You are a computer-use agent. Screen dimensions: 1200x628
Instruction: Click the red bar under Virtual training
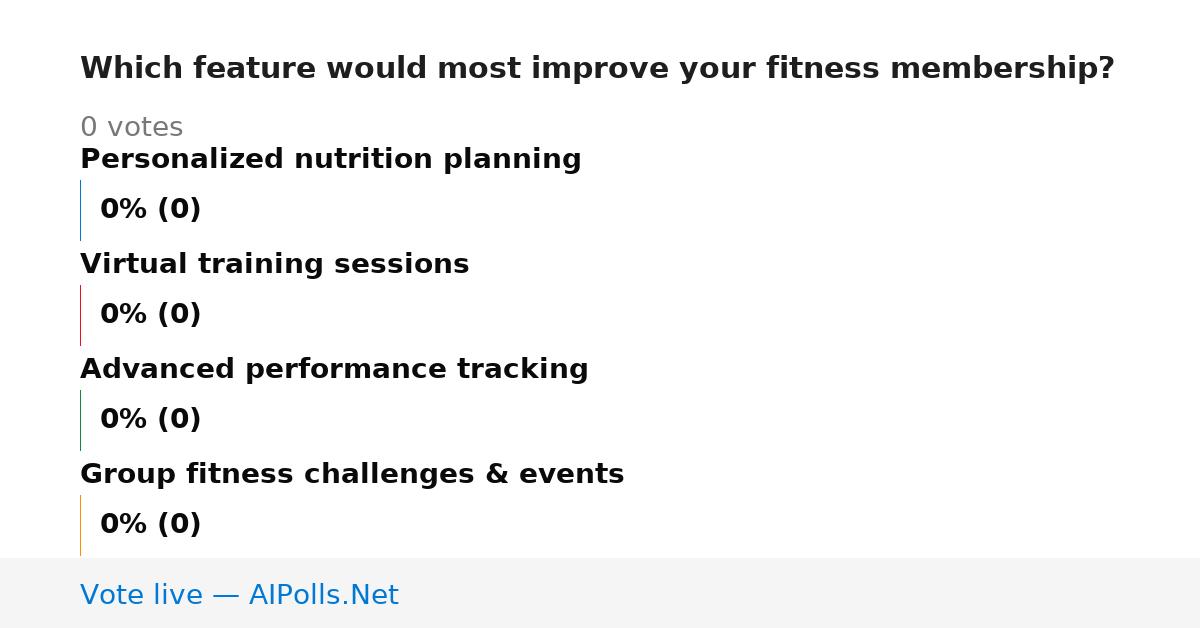click(x=80, y=315)
